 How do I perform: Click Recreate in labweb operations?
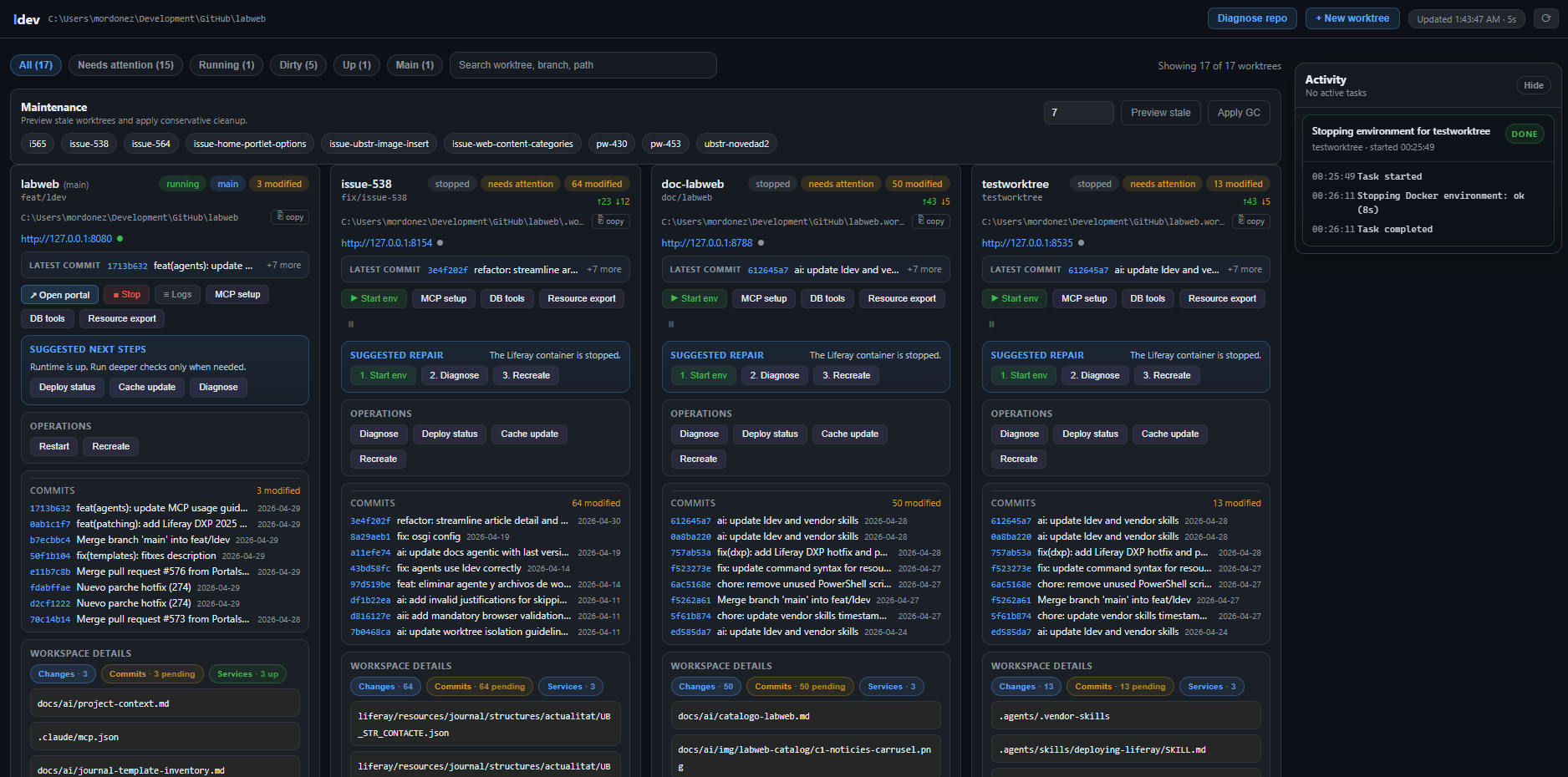click(x=110, y=446)
